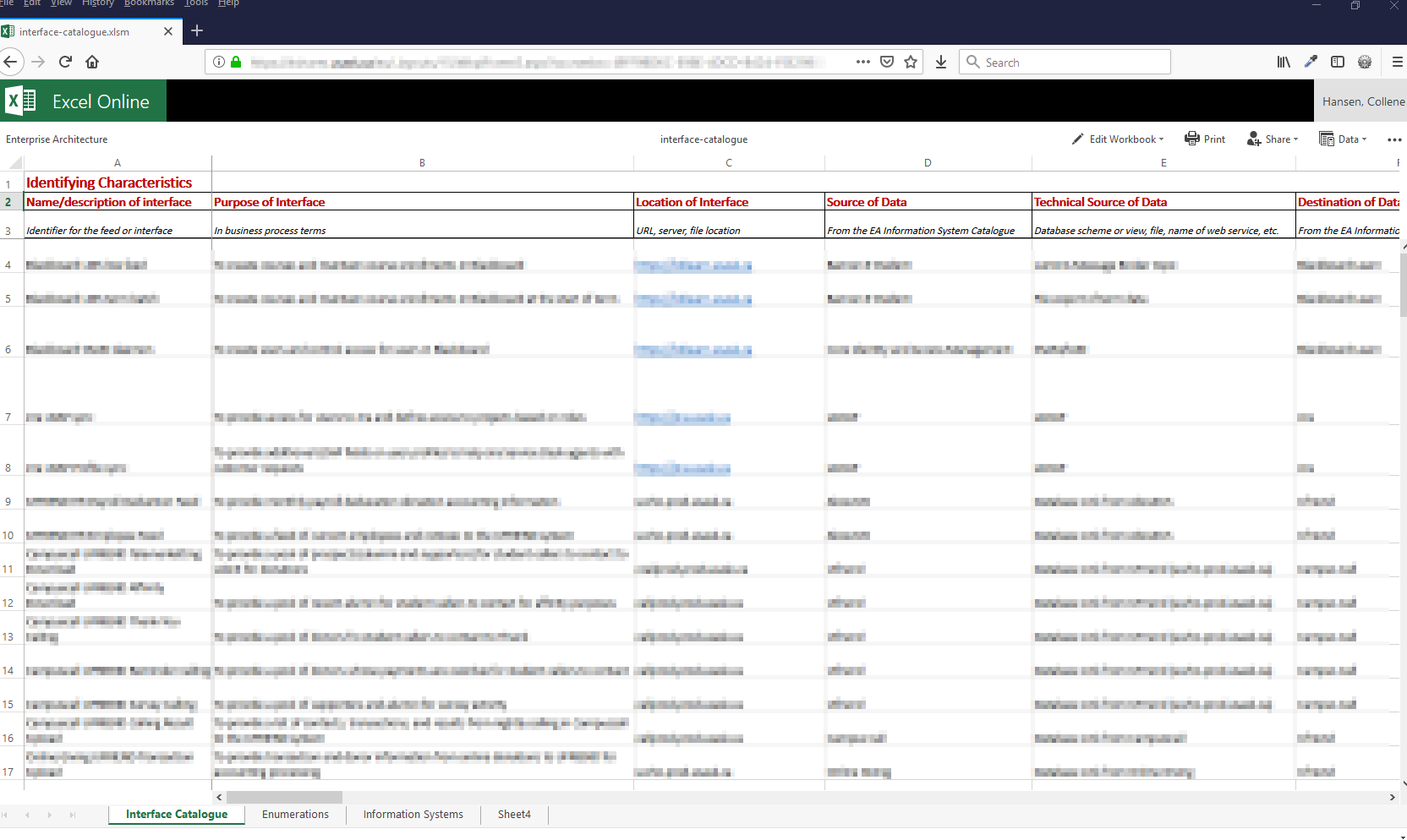Switch to the Enumerations sheet tab
This screenshot has height=840, width=1407.
pos(295,815)
